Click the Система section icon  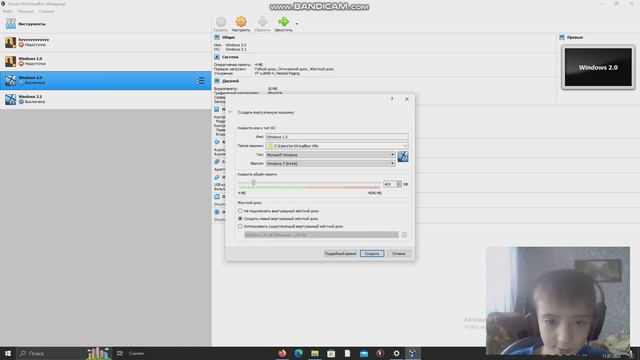coord(217,57)
